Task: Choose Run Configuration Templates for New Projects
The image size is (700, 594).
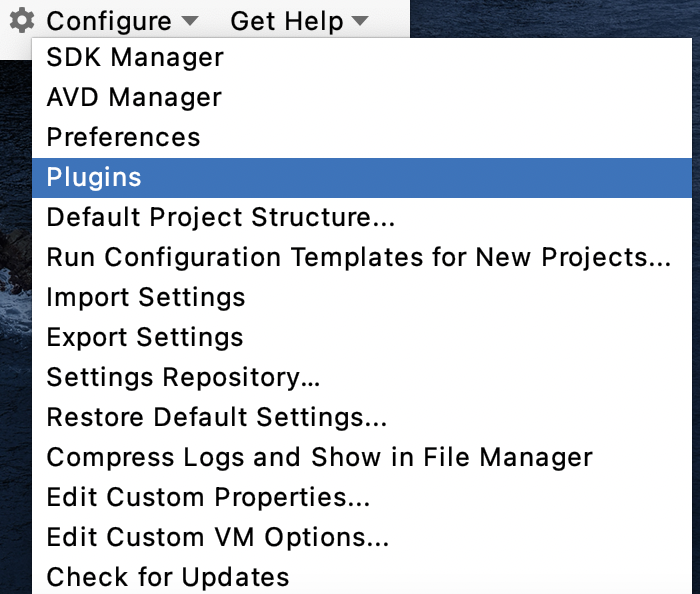Action: (362, 257)
